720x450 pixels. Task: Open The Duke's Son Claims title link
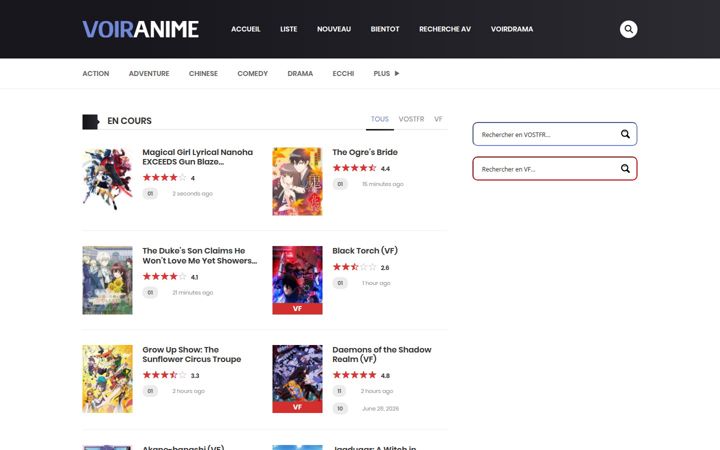[x=200, y=255]
